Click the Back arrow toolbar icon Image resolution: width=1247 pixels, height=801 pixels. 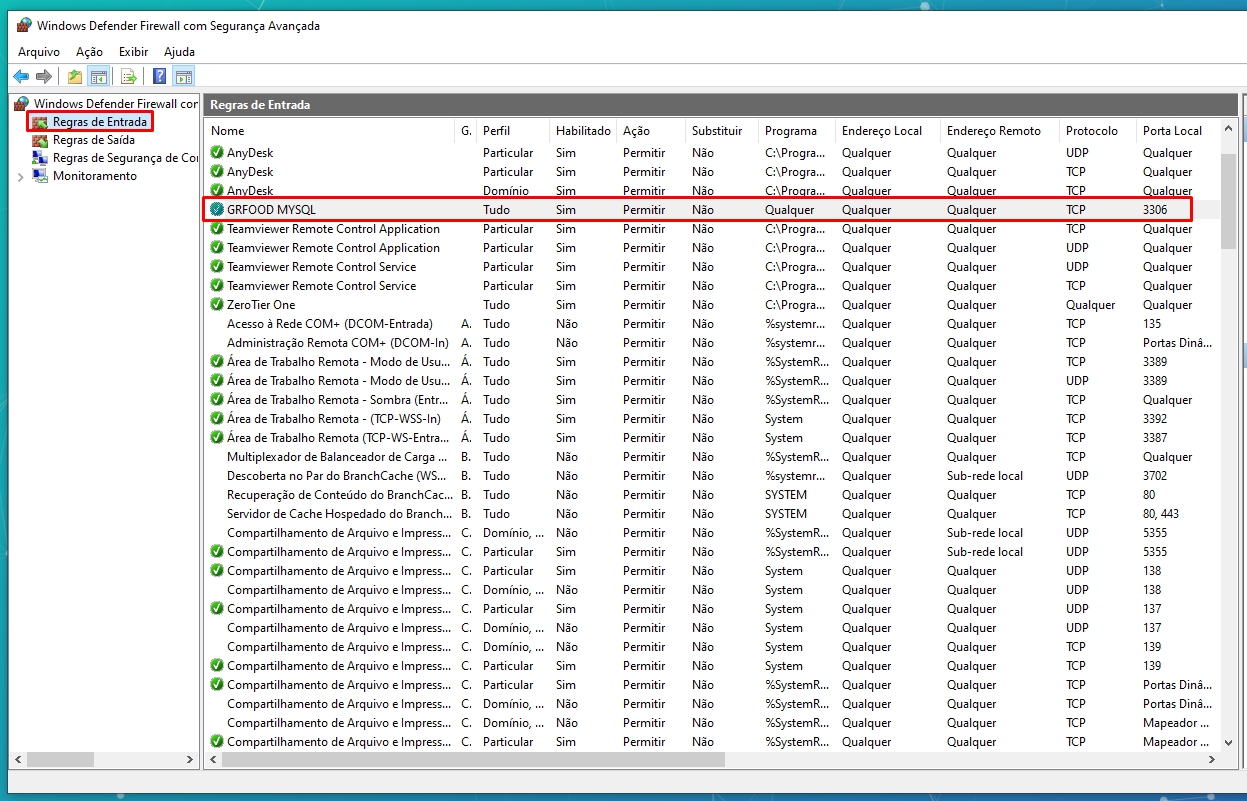tap(21, 76)
